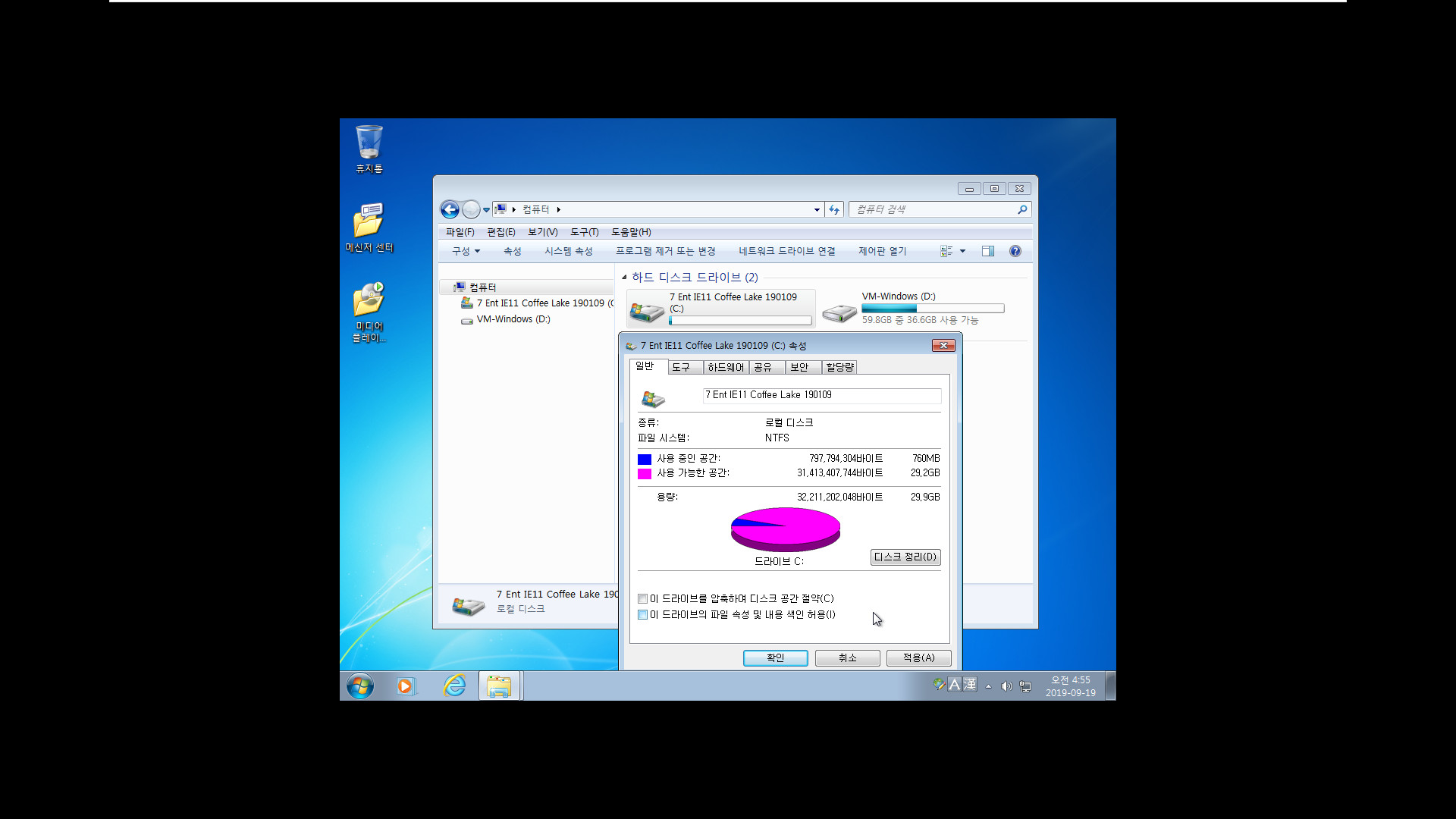Click 네트워크 드라이브 연결 toolbar item
Viewport: 1456px width, 819px height.
click(786, 251)
